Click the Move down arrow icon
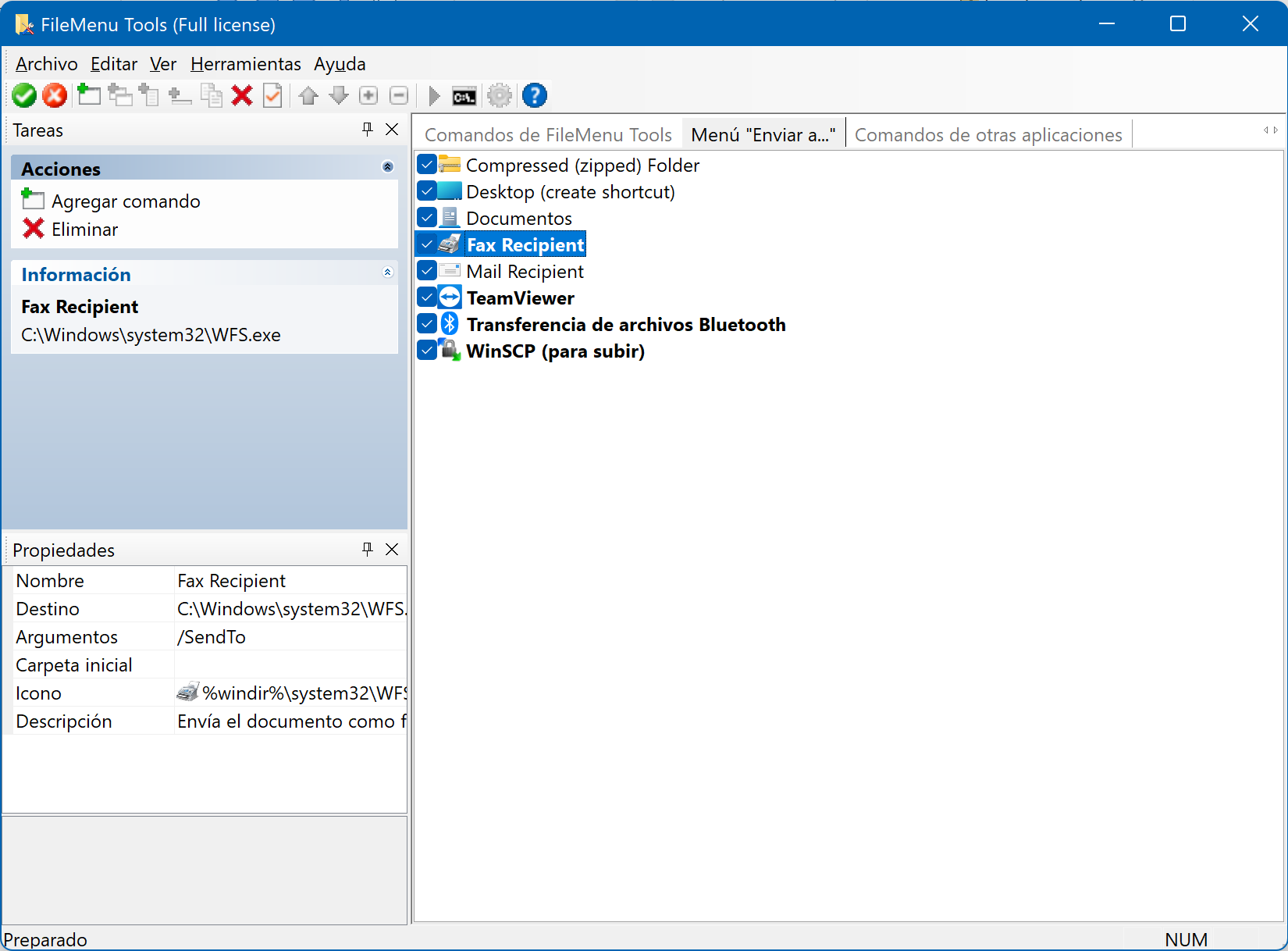This screenshot has width=1288, height=951. point(339,96)
